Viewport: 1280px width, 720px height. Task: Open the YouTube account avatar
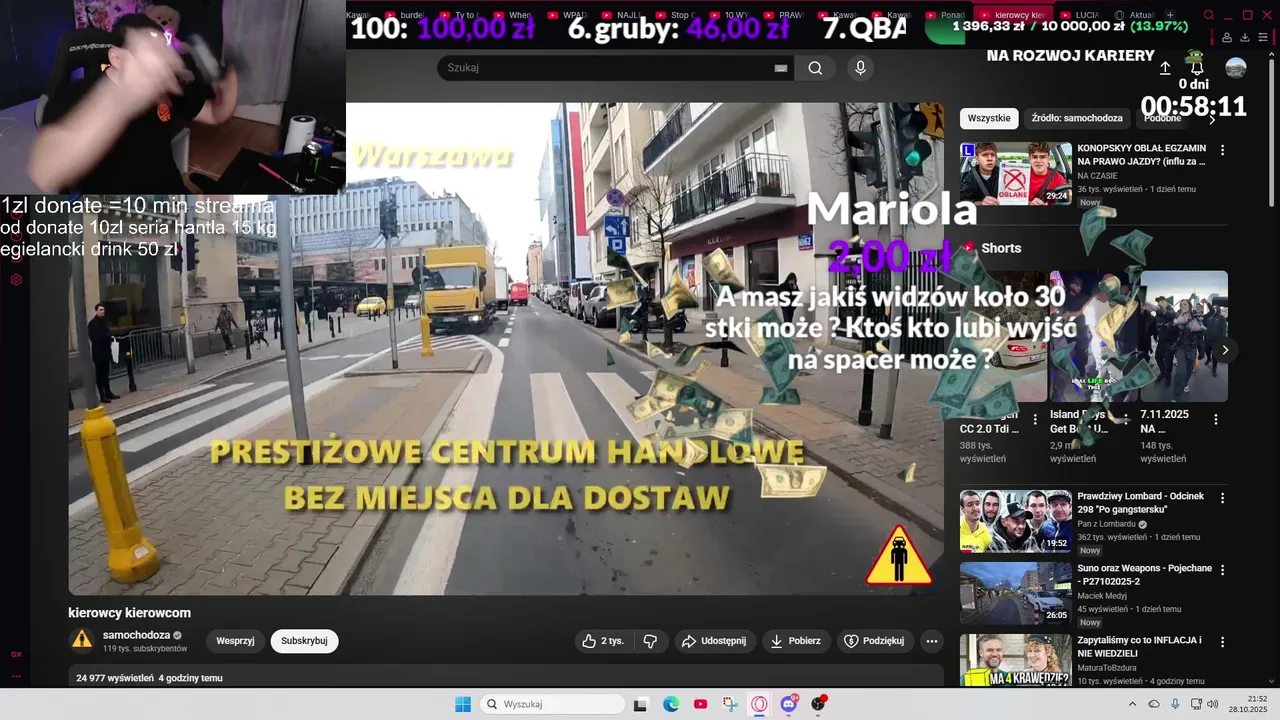1236,68
